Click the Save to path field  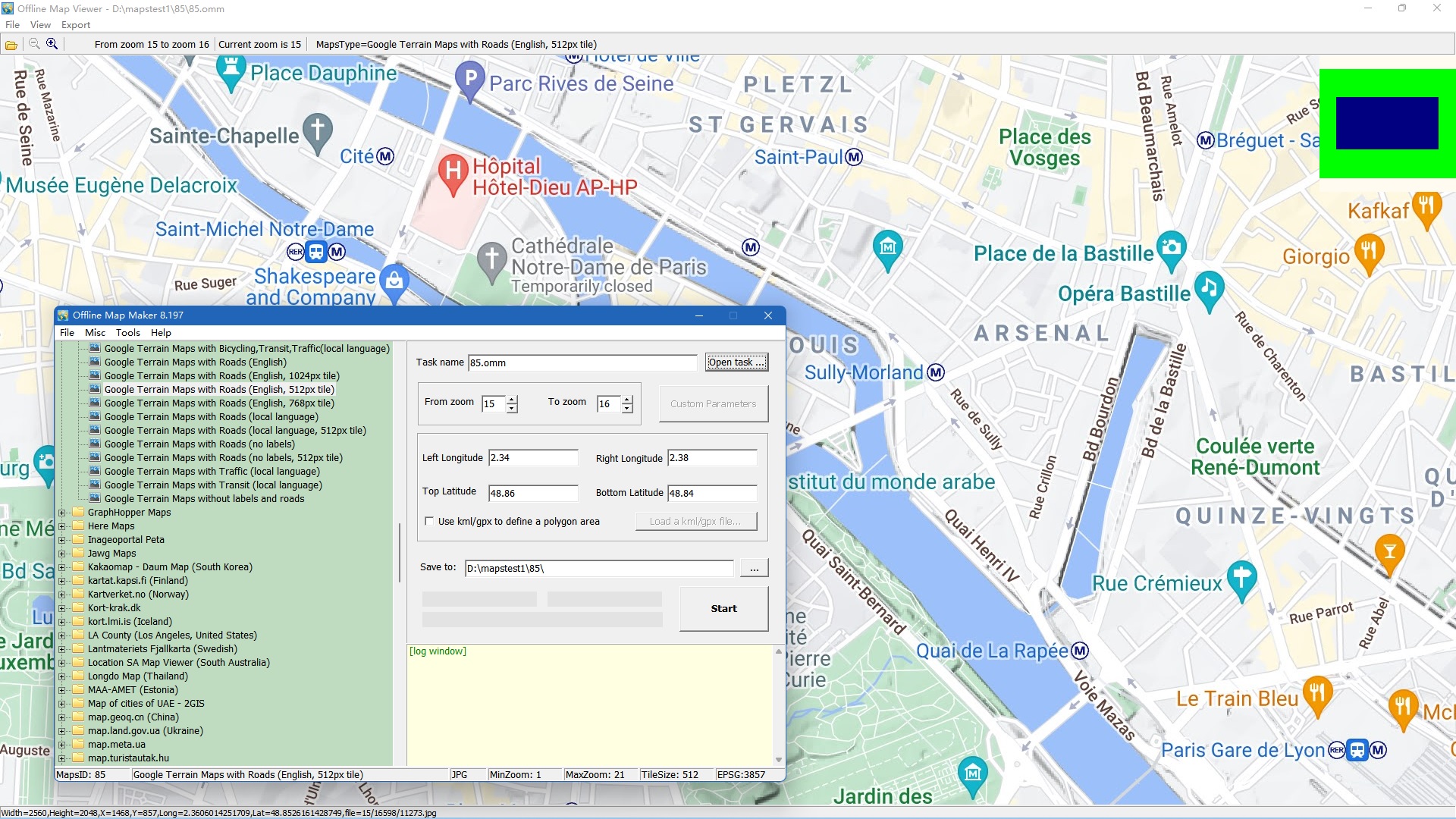(x=599, y=568)
